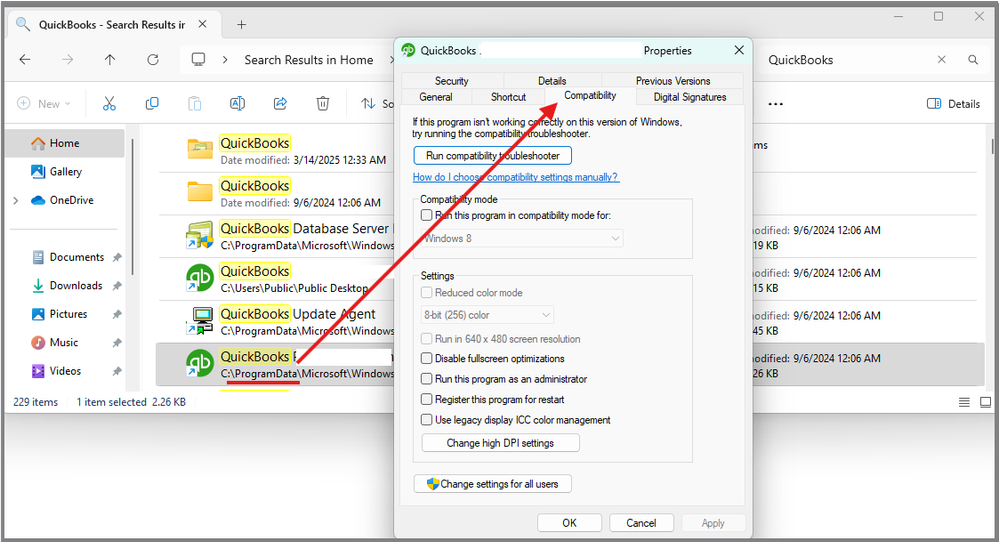Viewport: 999px width, 542px height.
Task: Open How do I choose compatibility settings link
Action: pyautogui.click(x=515, y=177)
